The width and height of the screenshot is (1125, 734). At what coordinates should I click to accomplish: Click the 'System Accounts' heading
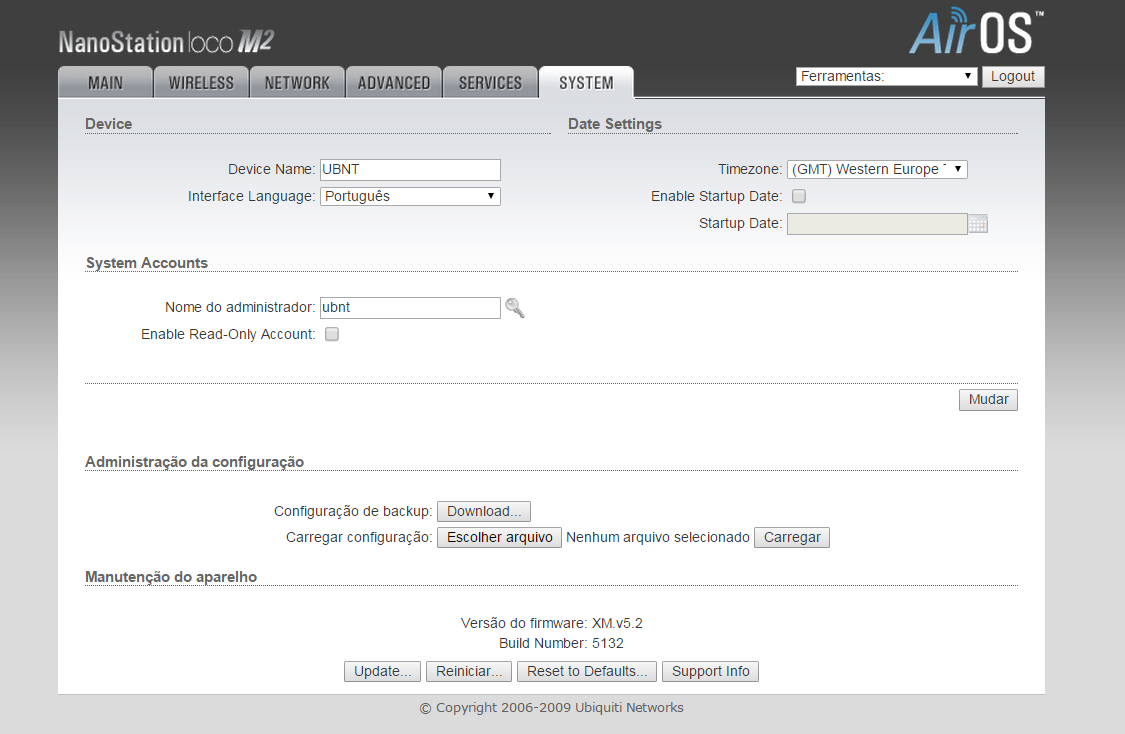click(147, 263)
